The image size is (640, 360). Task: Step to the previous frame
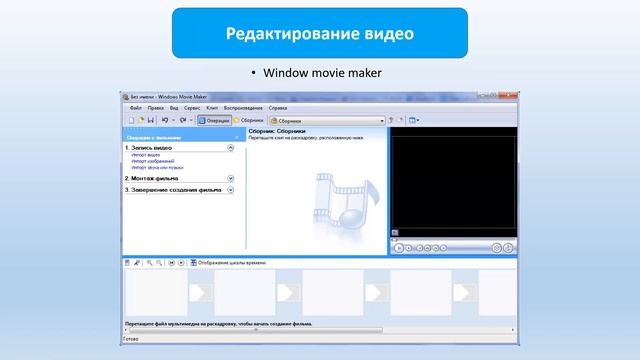(x=427, y=248)
